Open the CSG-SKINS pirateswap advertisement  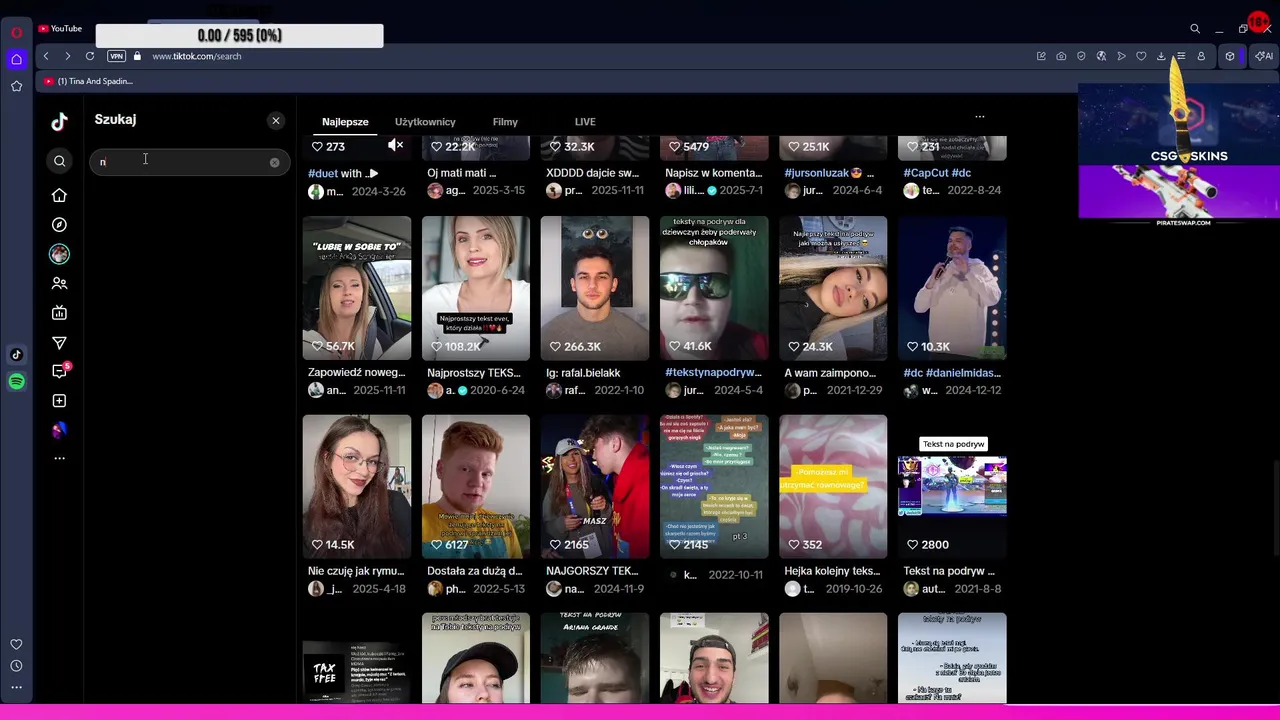tap(1179, 157)
